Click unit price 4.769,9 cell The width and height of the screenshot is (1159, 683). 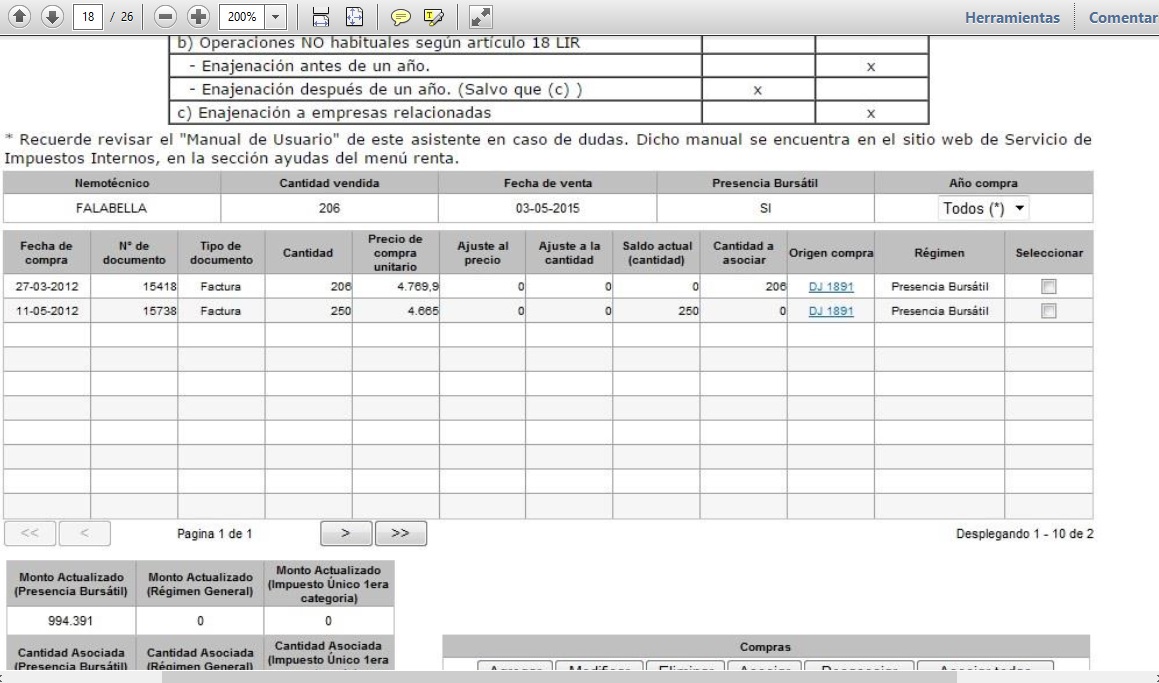click(395, 286)
